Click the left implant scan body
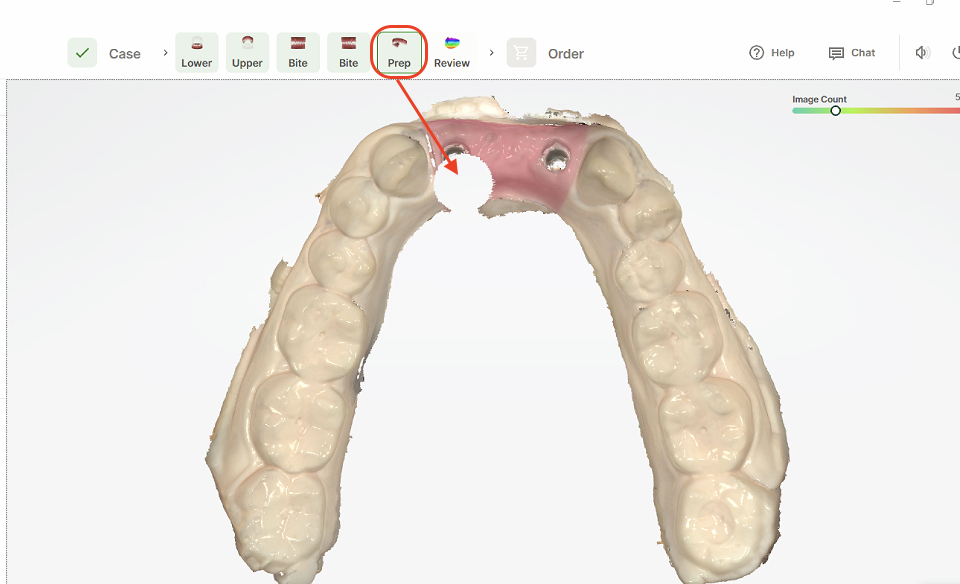 (x=455, y=152)
